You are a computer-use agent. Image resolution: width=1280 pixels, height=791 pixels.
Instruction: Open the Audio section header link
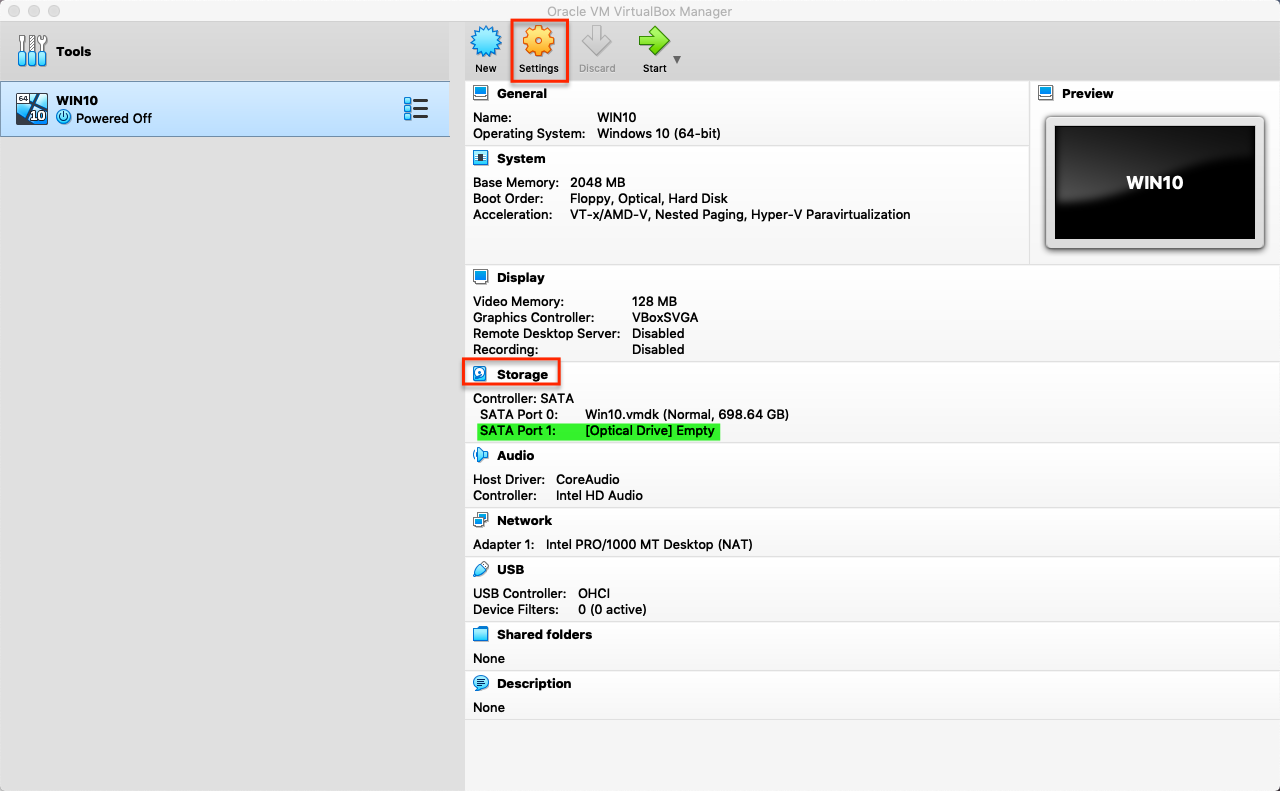pos(516,455)
